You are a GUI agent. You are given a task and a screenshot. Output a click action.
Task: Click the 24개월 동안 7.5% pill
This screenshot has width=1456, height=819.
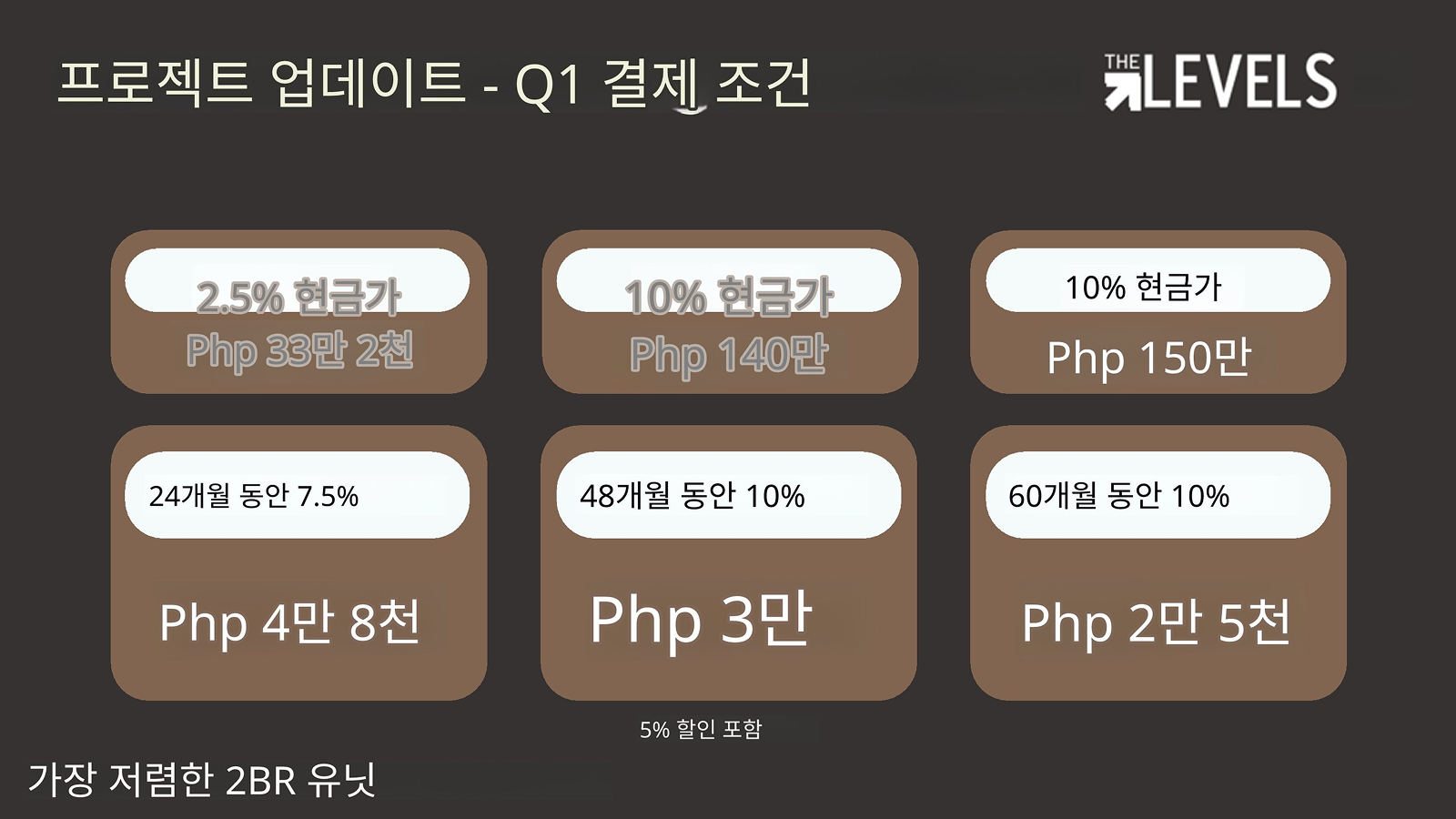[298, 495]
